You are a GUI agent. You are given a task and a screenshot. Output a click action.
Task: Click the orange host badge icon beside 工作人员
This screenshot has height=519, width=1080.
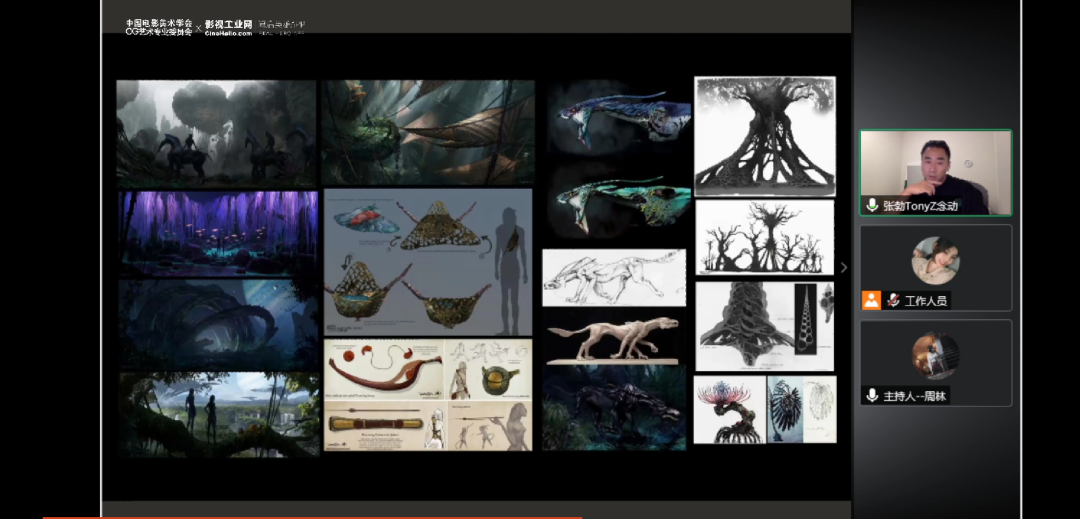pyautogui.click(x=871, y=300)
